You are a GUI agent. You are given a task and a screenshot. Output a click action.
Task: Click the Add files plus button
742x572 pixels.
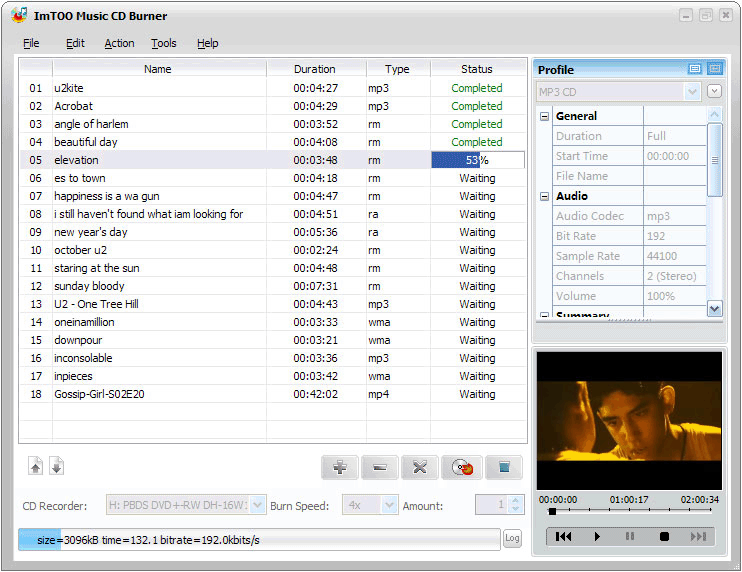(340, 468)
